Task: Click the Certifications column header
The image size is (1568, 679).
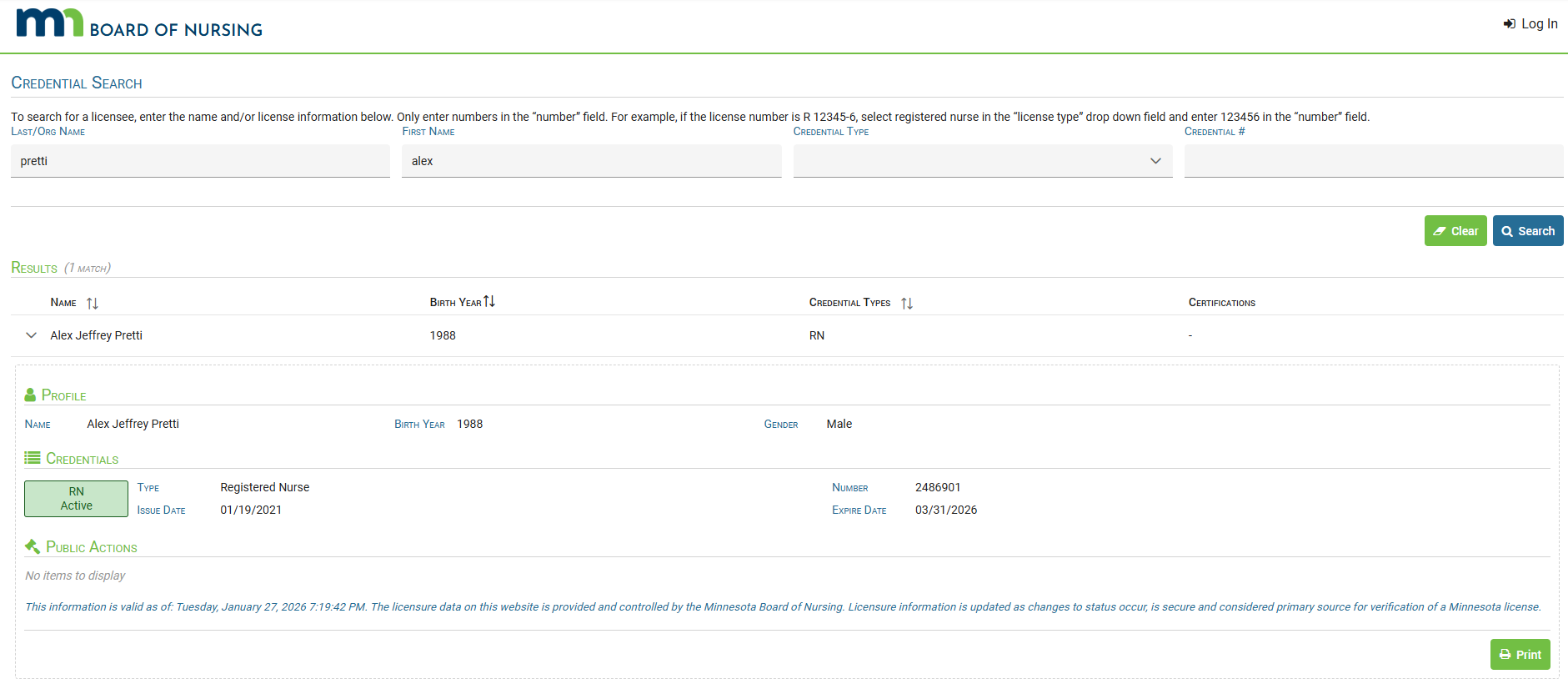Action: point(1221,303)
